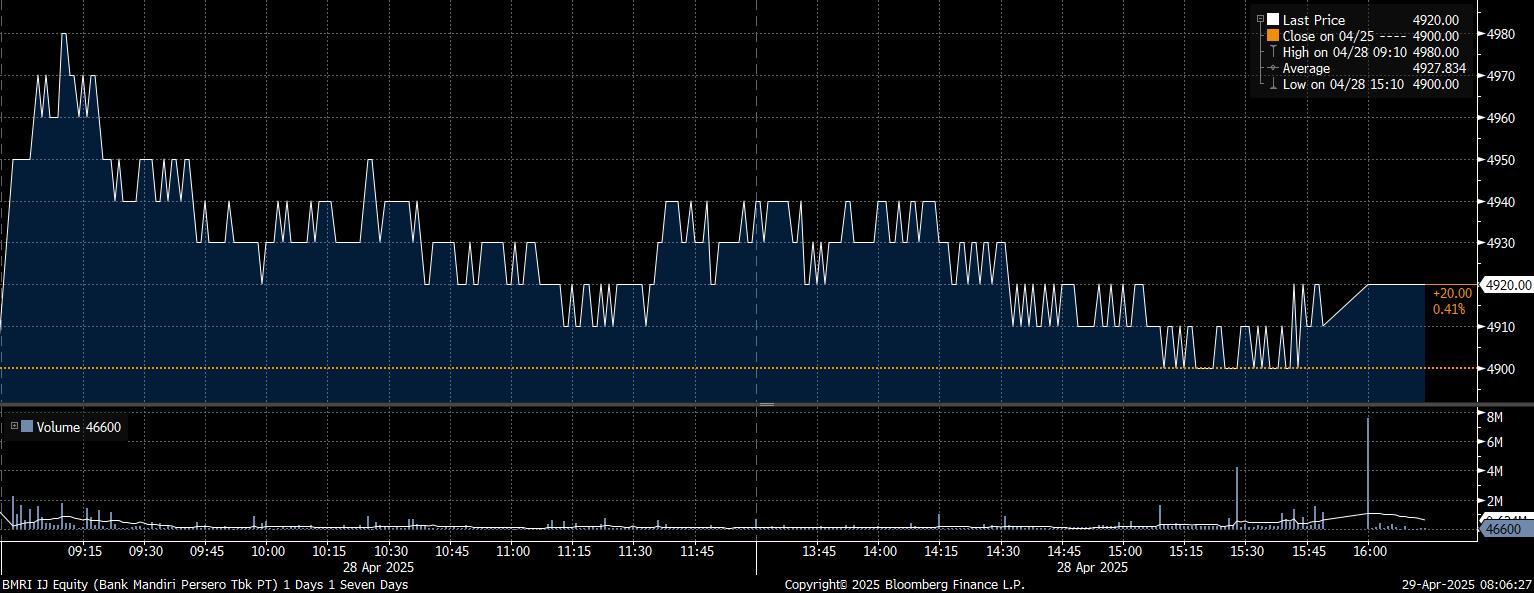Select the High marker icon in legend

[1273, 52]
